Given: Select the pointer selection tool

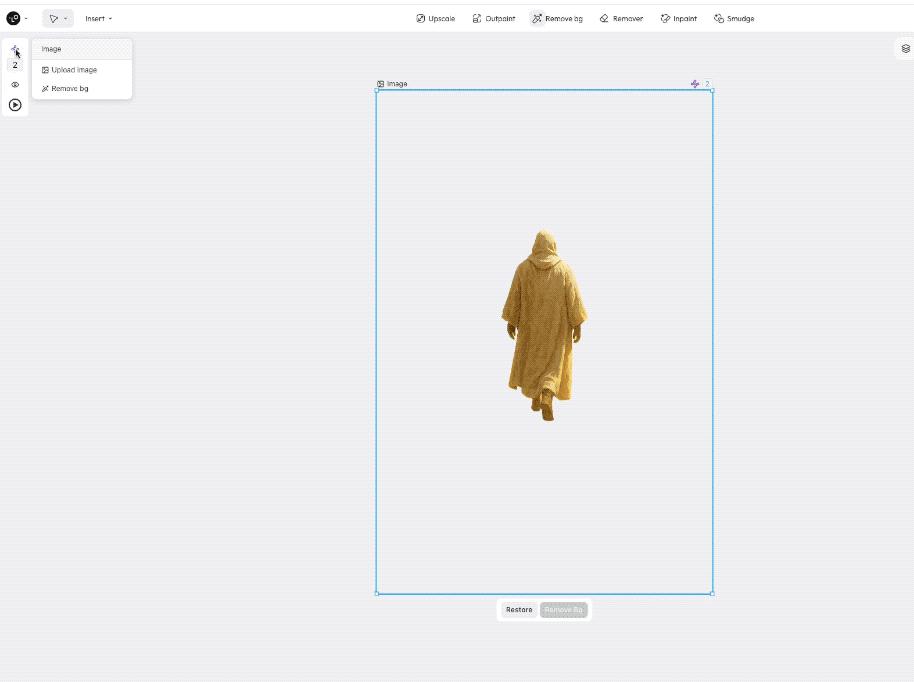Looking at the screenshot, I should [54, 19].
